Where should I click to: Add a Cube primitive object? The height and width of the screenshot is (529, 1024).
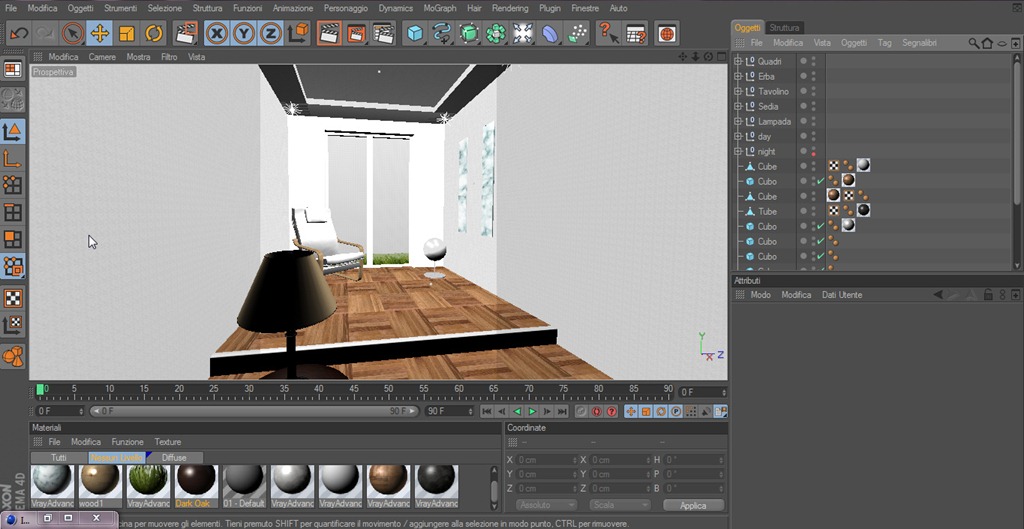click(x=415, y=33)
